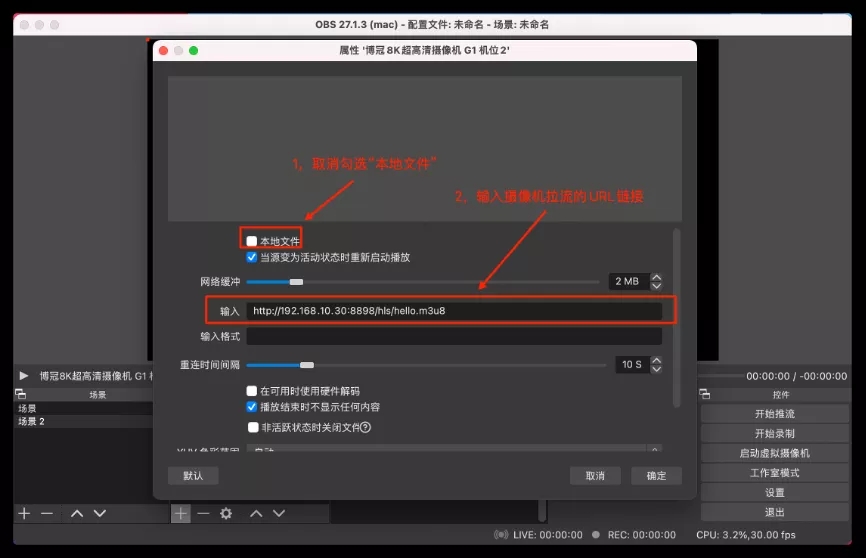866x558 pixels.
Task: Click CPU: 3.2%,30.00 fps status text
Action: pos(746,534)
